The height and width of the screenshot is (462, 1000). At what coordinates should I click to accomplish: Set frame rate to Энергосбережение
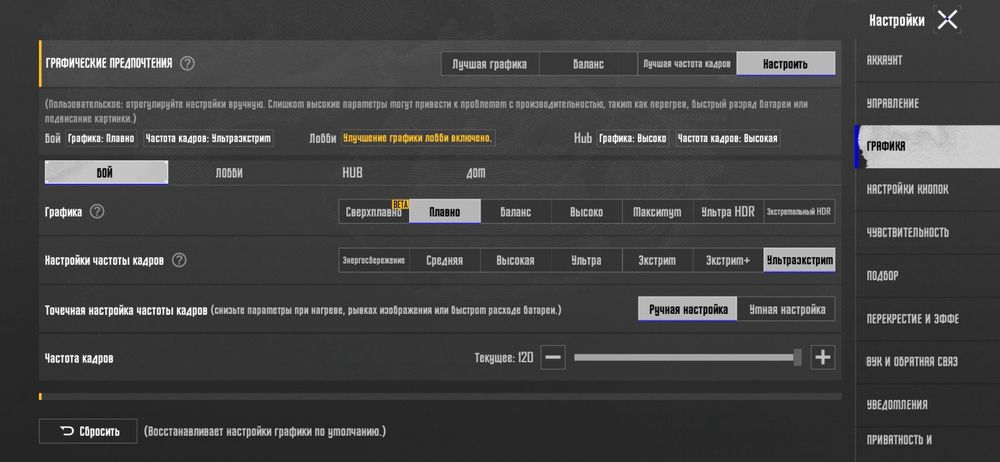click(374, 260)
